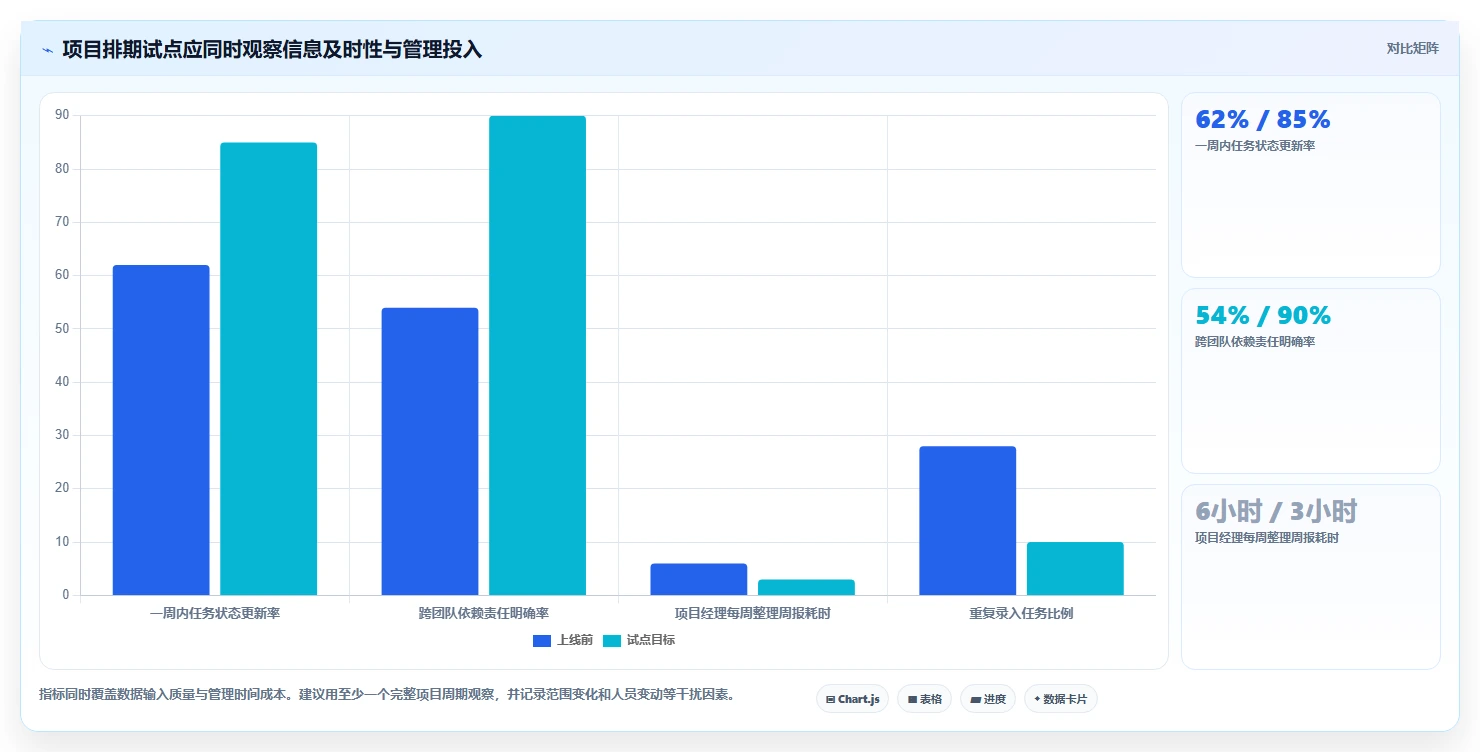Click the lightning icon beside the title
Image resolution: width=1480 pixels, height=752 pixels.
click(47, 49)
